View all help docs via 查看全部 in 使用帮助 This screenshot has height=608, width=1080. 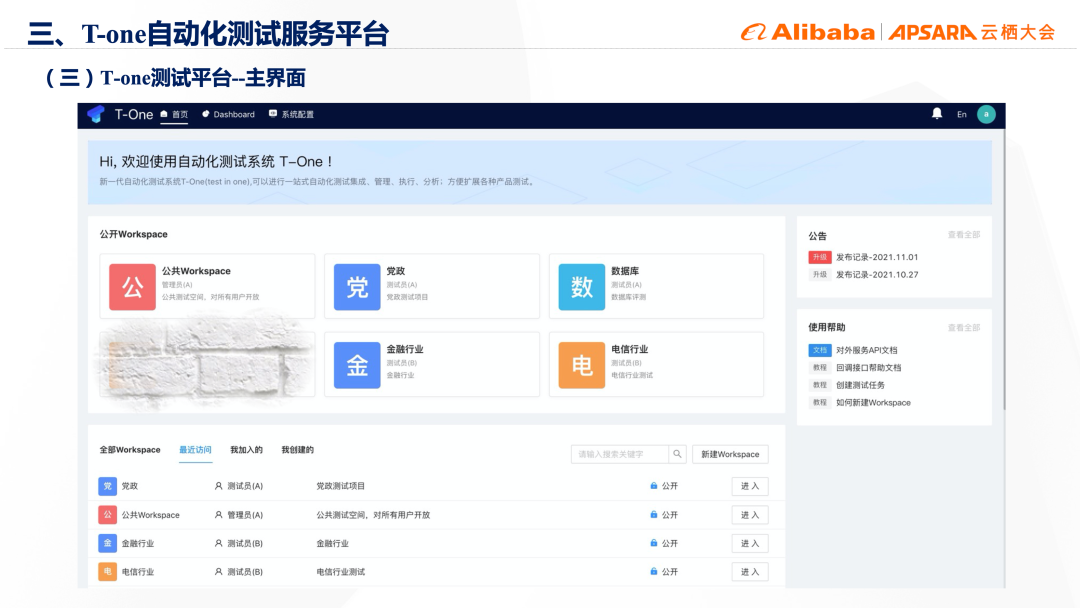pyautogui.click(x=964, y=328)
